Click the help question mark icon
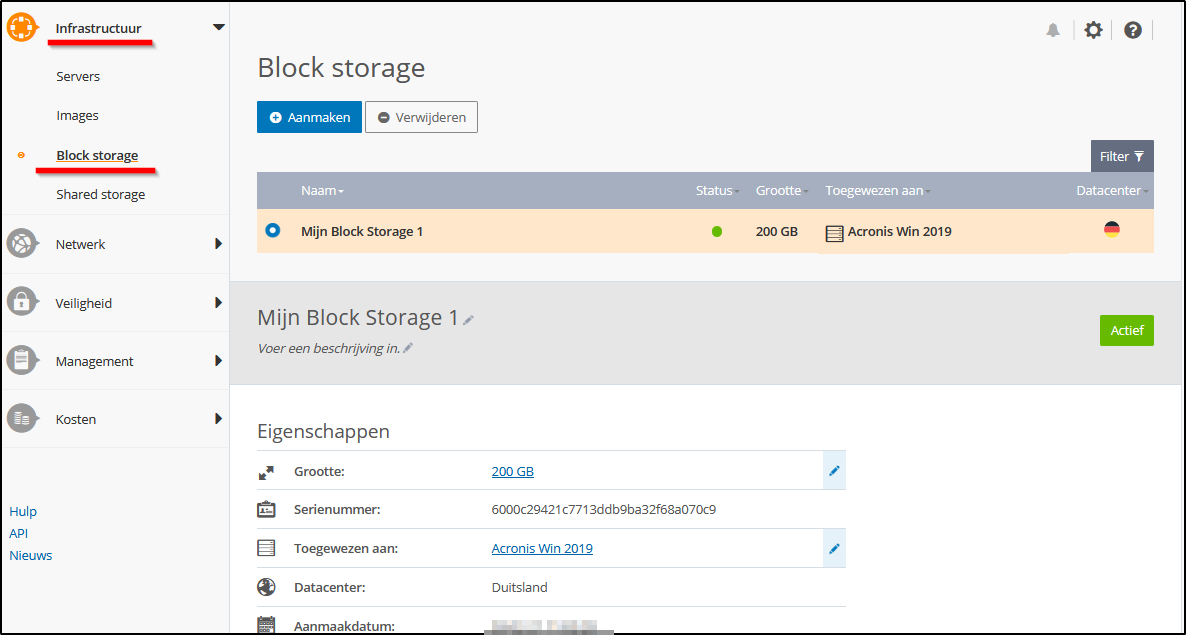The image size is (1186, 635). [x=1132, y=30]
